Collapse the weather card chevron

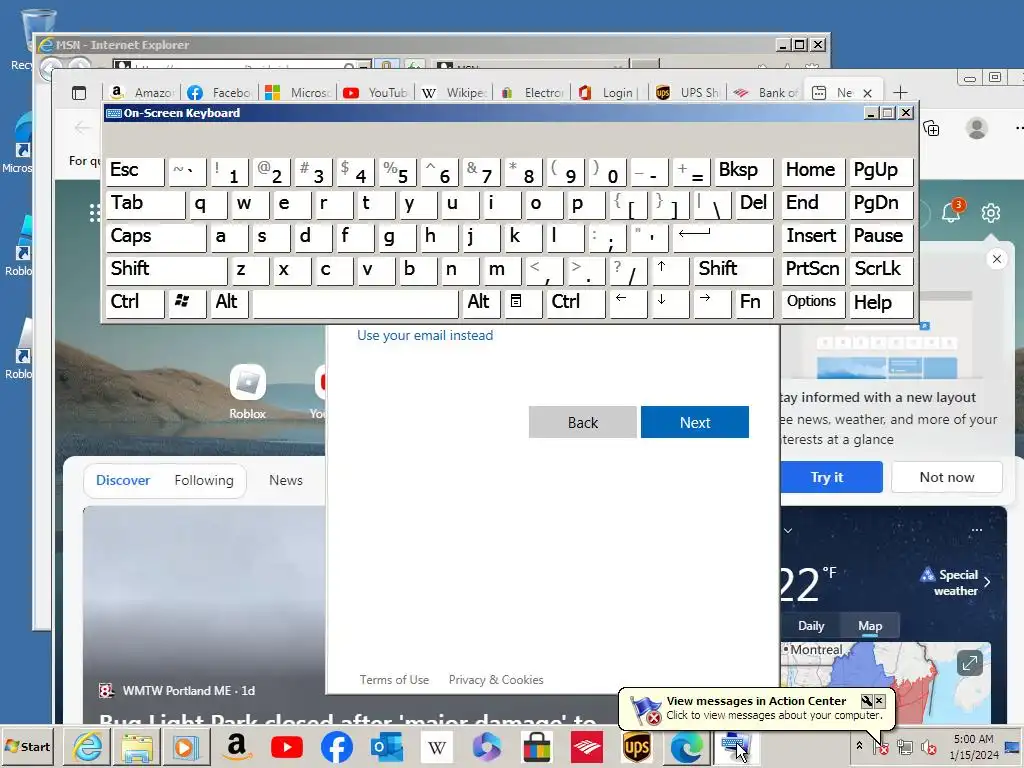click(788, 530)
